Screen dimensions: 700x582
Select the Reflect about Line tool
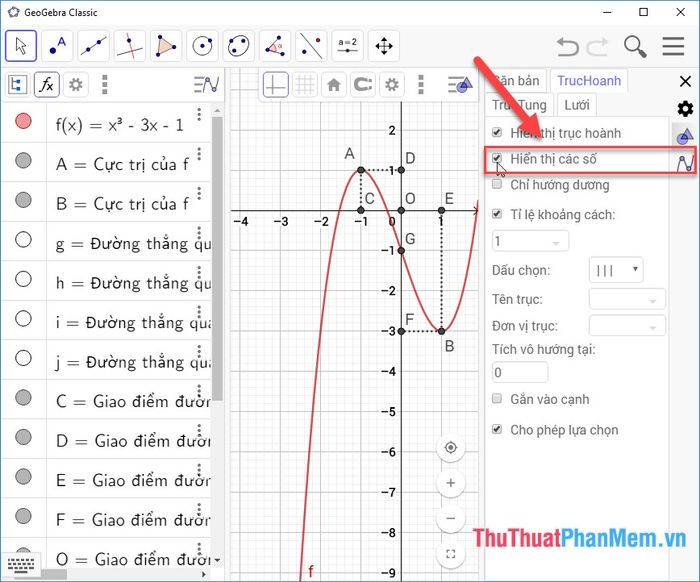311,46
